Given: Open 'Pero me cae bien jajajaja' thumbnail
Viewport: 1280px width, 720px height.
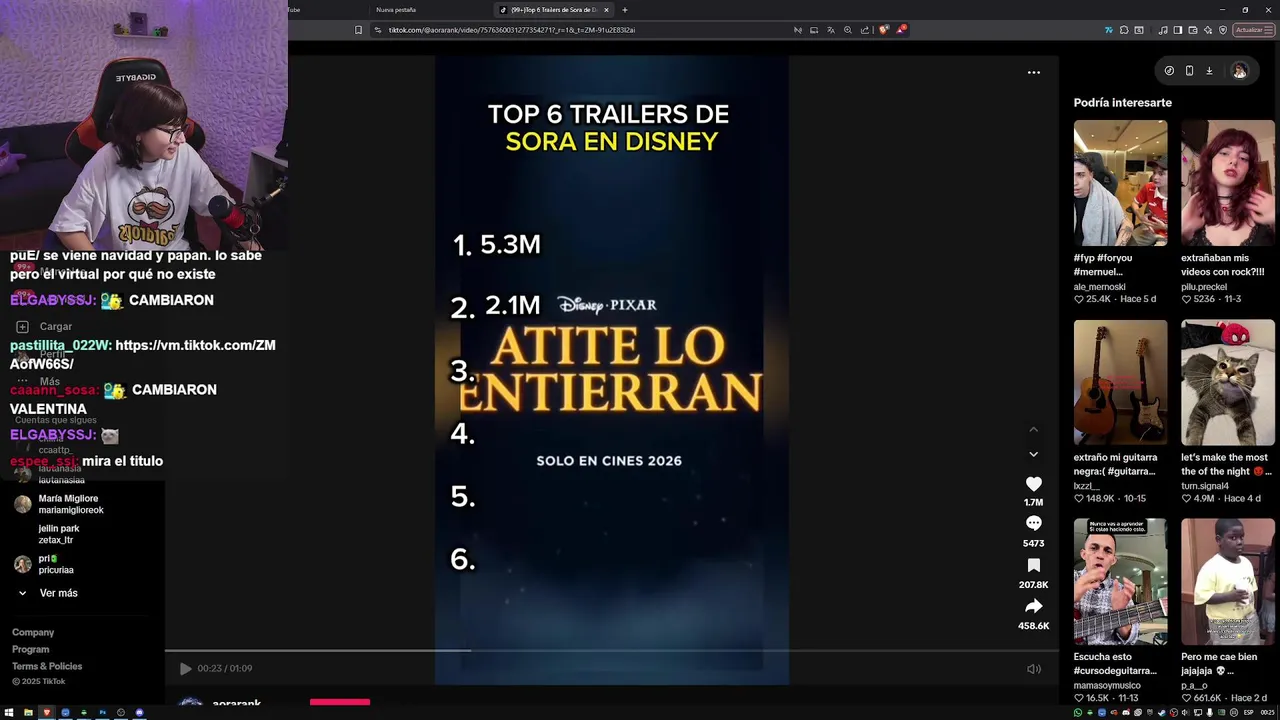Looking at the screenshot, I should tap(1228, 581).
